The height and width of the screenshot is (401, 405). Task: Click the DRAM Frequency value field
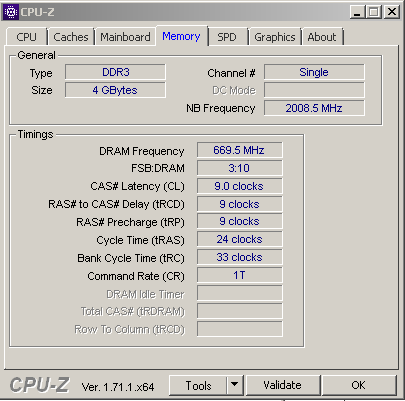(x=239, y=150)
